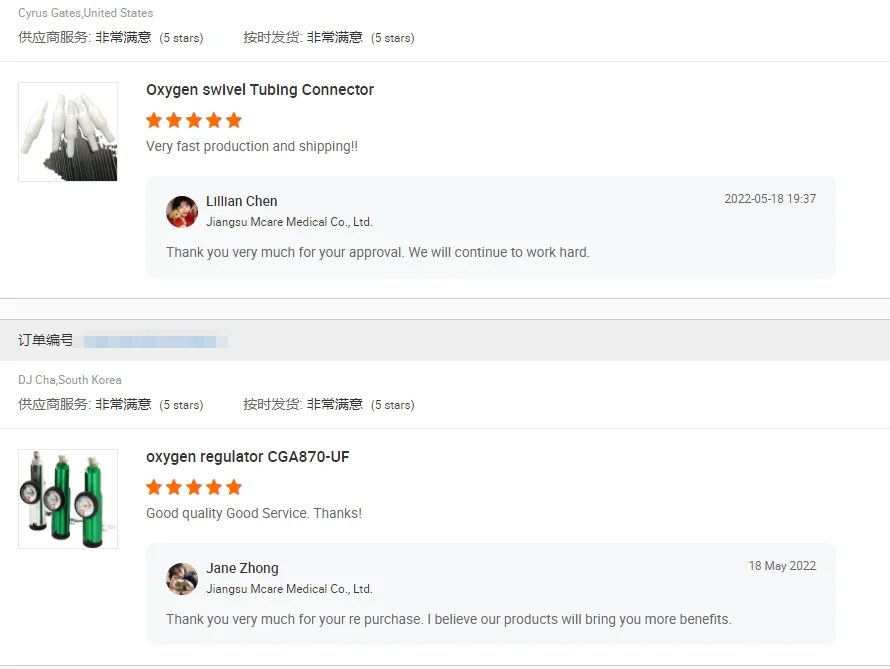The height and width of the screenshot is (669, 890).
Task: Click the 18 May 2022 reply date
Action: pos(782,566)
